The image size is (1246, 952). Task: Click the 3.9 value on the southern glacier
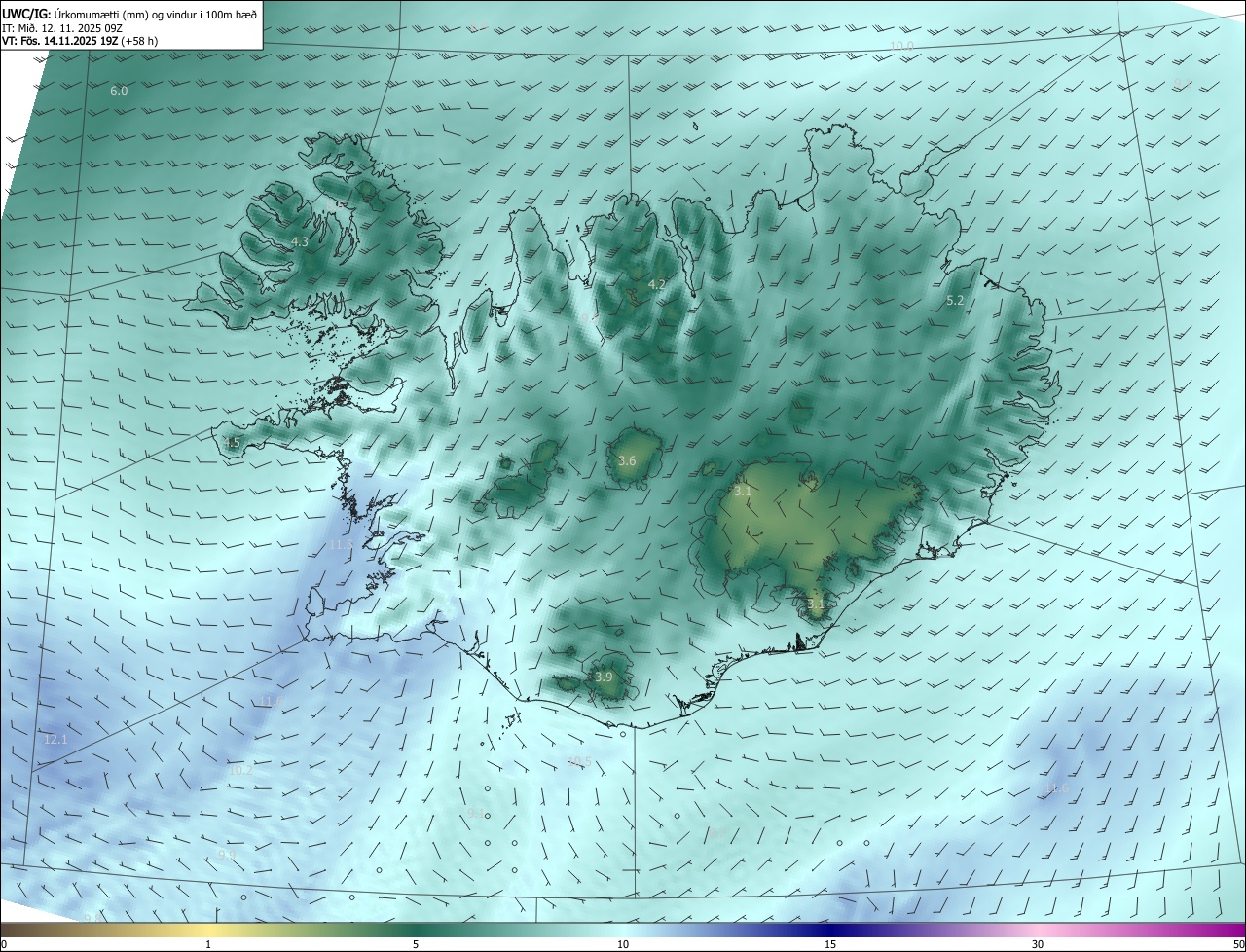tap(605, 677)
